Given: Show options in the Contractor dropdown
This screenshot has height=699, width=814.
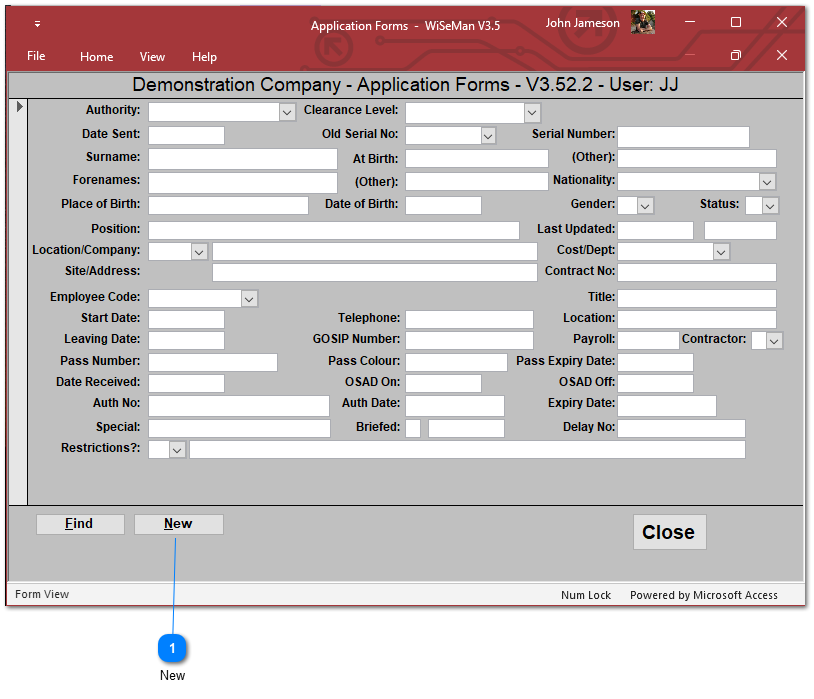Looking at the screenshot, I should [774, 341].
